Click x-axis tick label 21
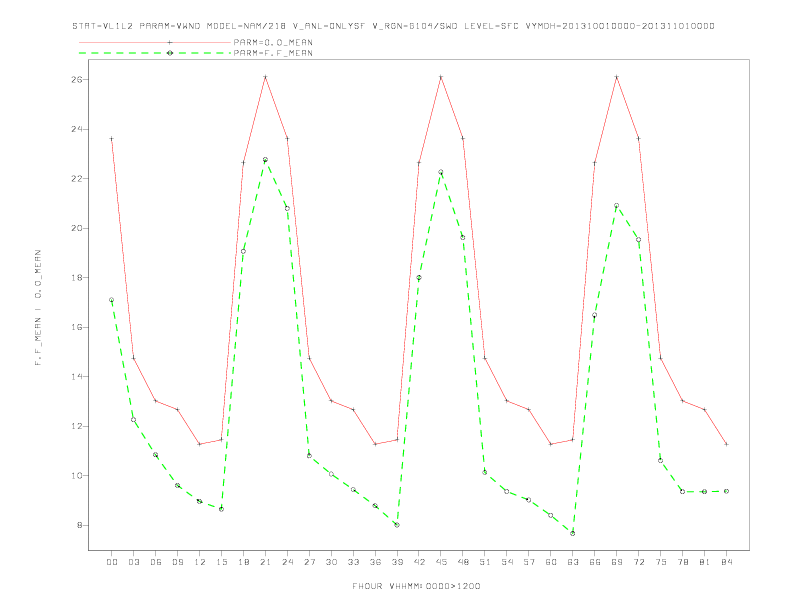Screen dimensions: 792x612 tap(265, 562)
